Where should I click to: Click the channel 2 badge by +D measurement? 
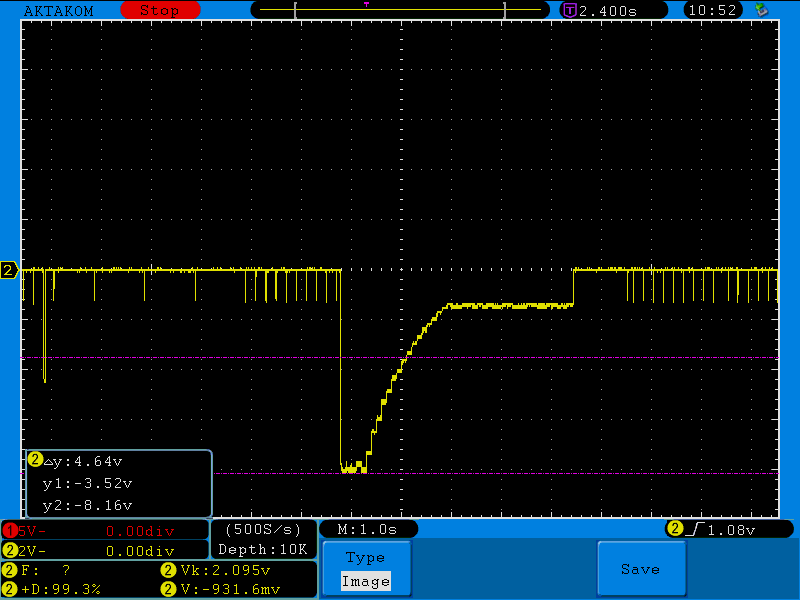tap(10, 589)
